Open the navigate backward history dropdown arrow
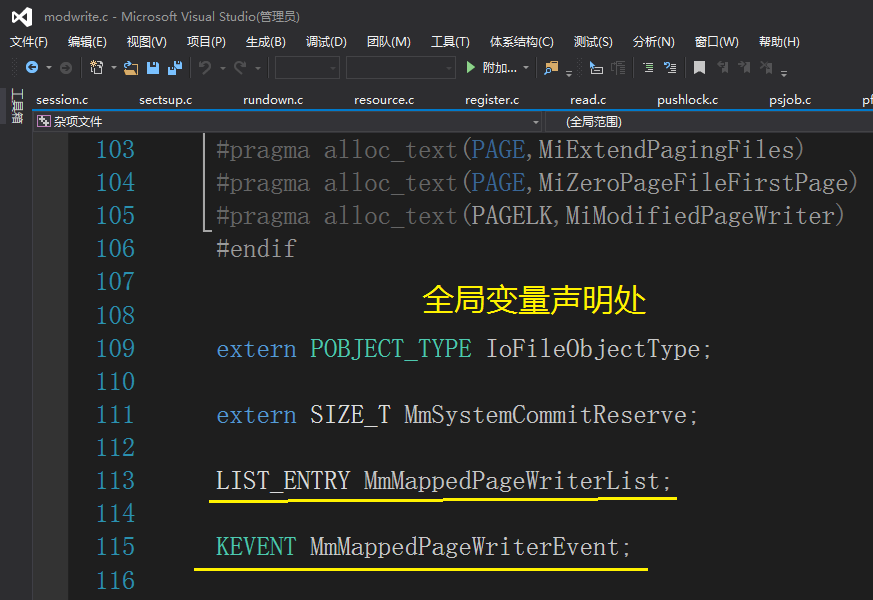 [49, 68]
